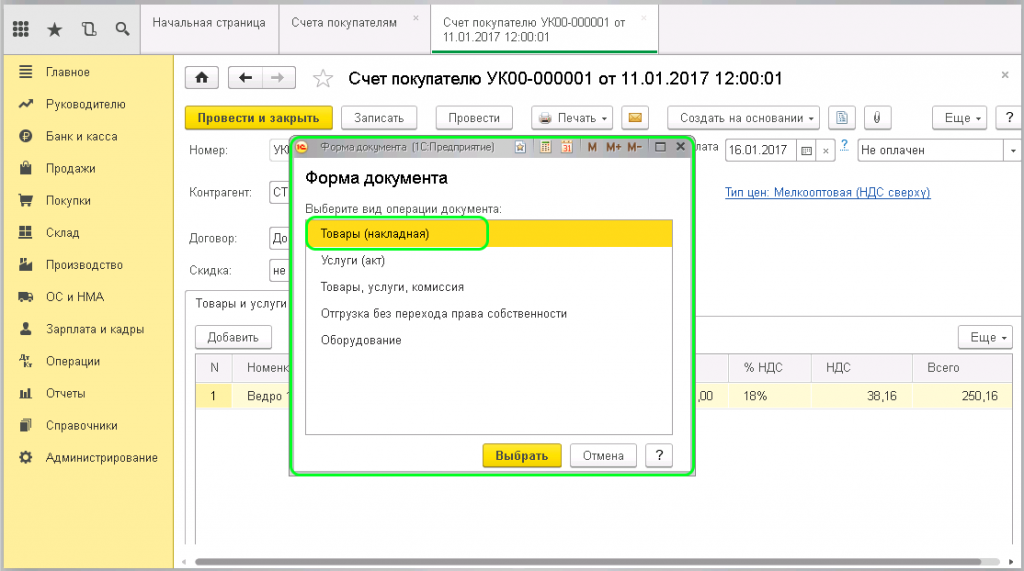
Task: Open the Не оплачен status dropdown
Action: [1013, 150]
